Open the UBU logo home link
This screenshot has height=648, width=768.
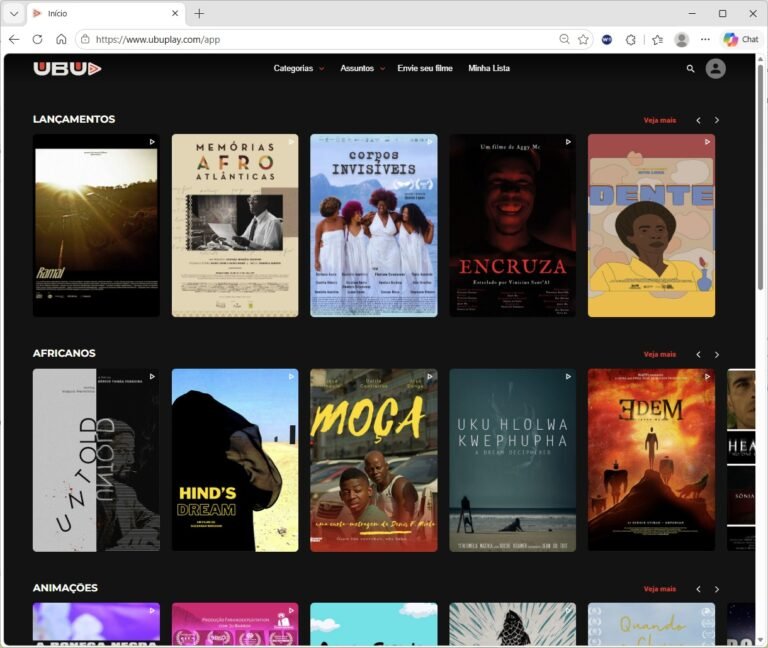[x=67, y=69]
